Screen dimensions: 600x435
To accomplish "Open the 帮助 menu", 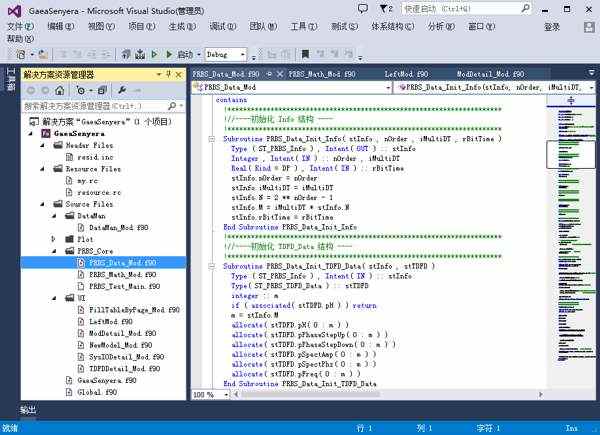I will point(21,39).
